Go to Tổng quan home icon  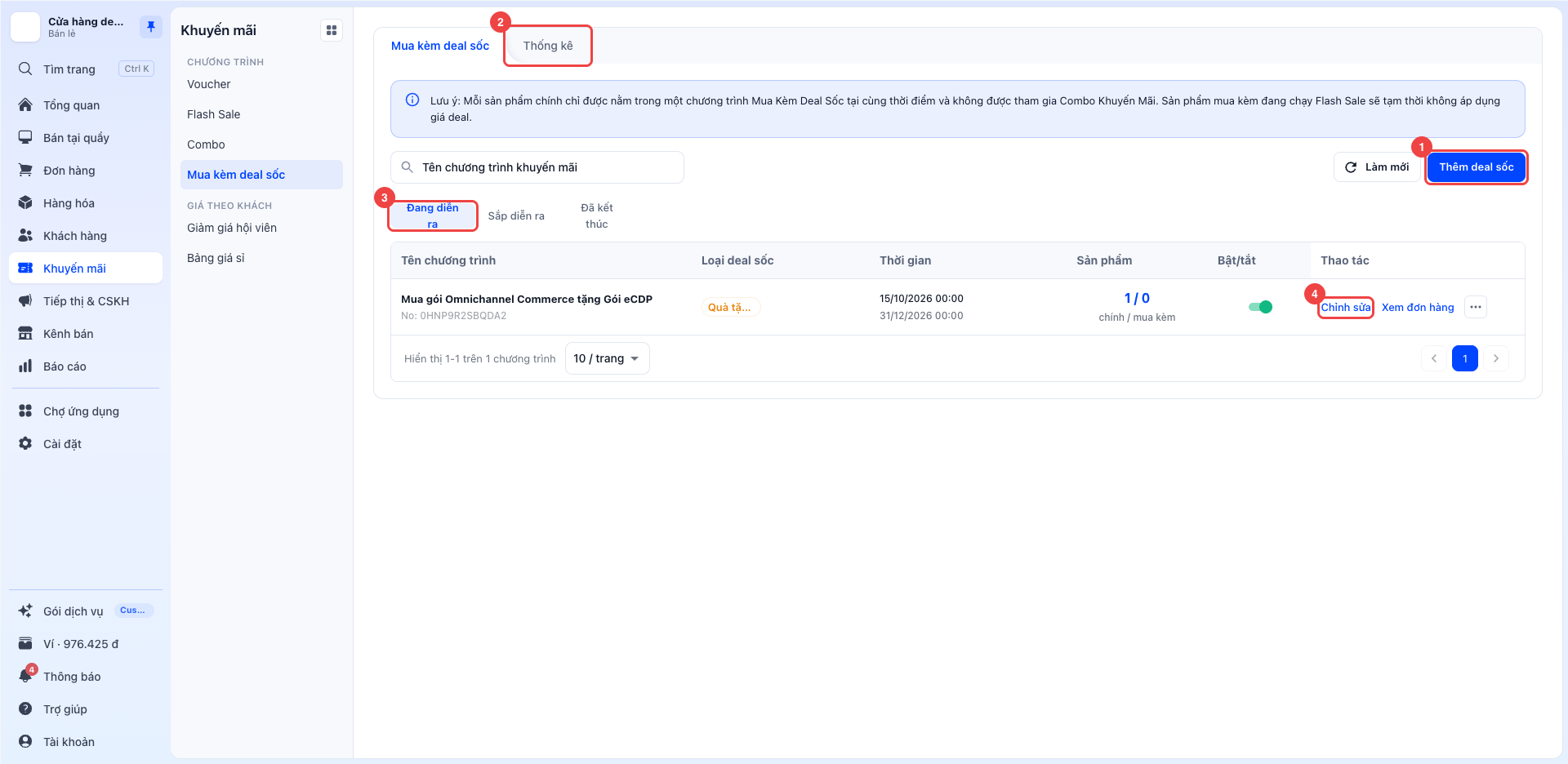click(25, 104)
